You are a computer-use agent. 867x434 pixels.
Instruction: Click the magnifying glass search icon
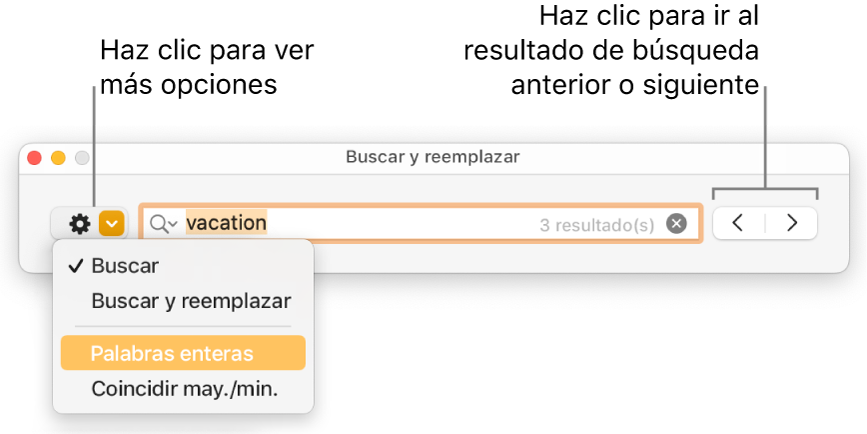pyautogui.click(x=158, y=224)
